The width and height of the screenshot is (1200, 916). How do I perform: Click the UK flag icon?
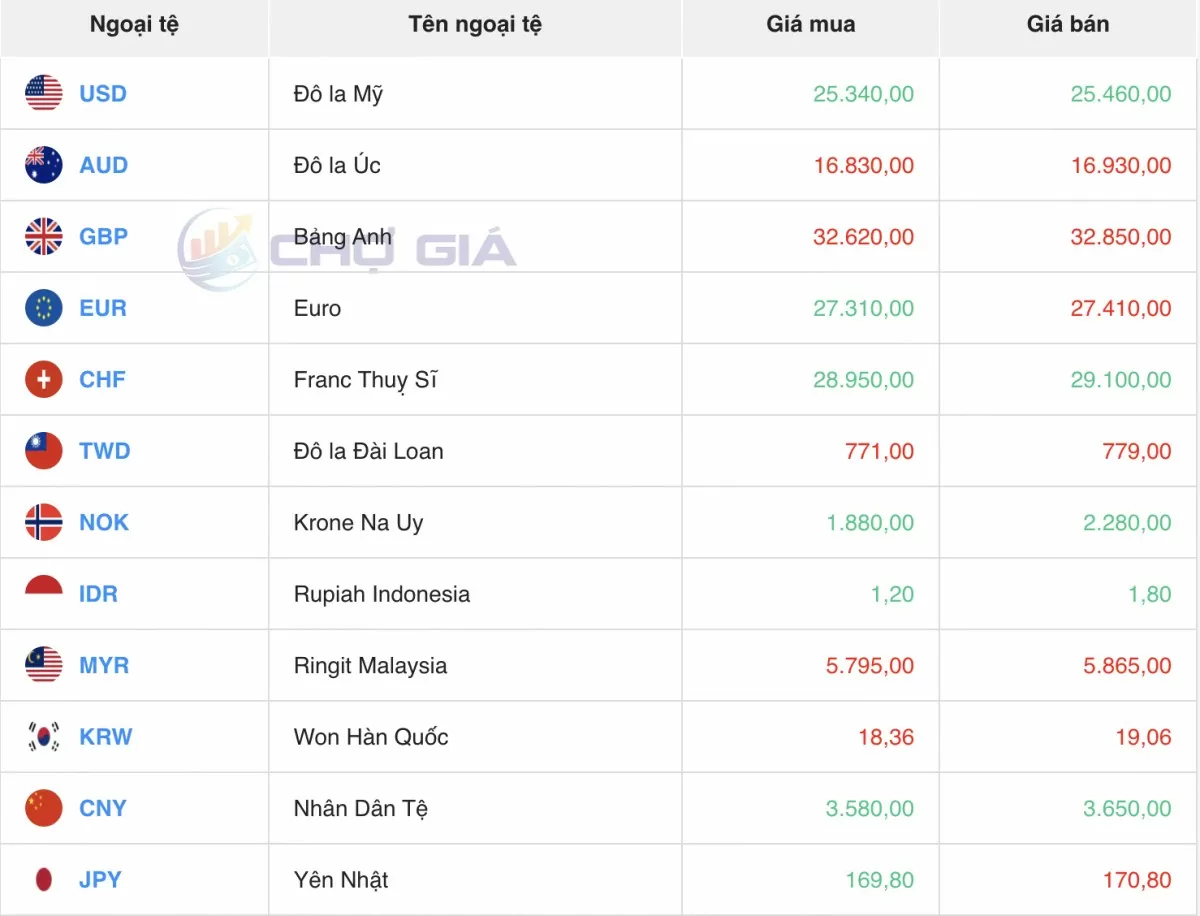(x=44, y=236)
